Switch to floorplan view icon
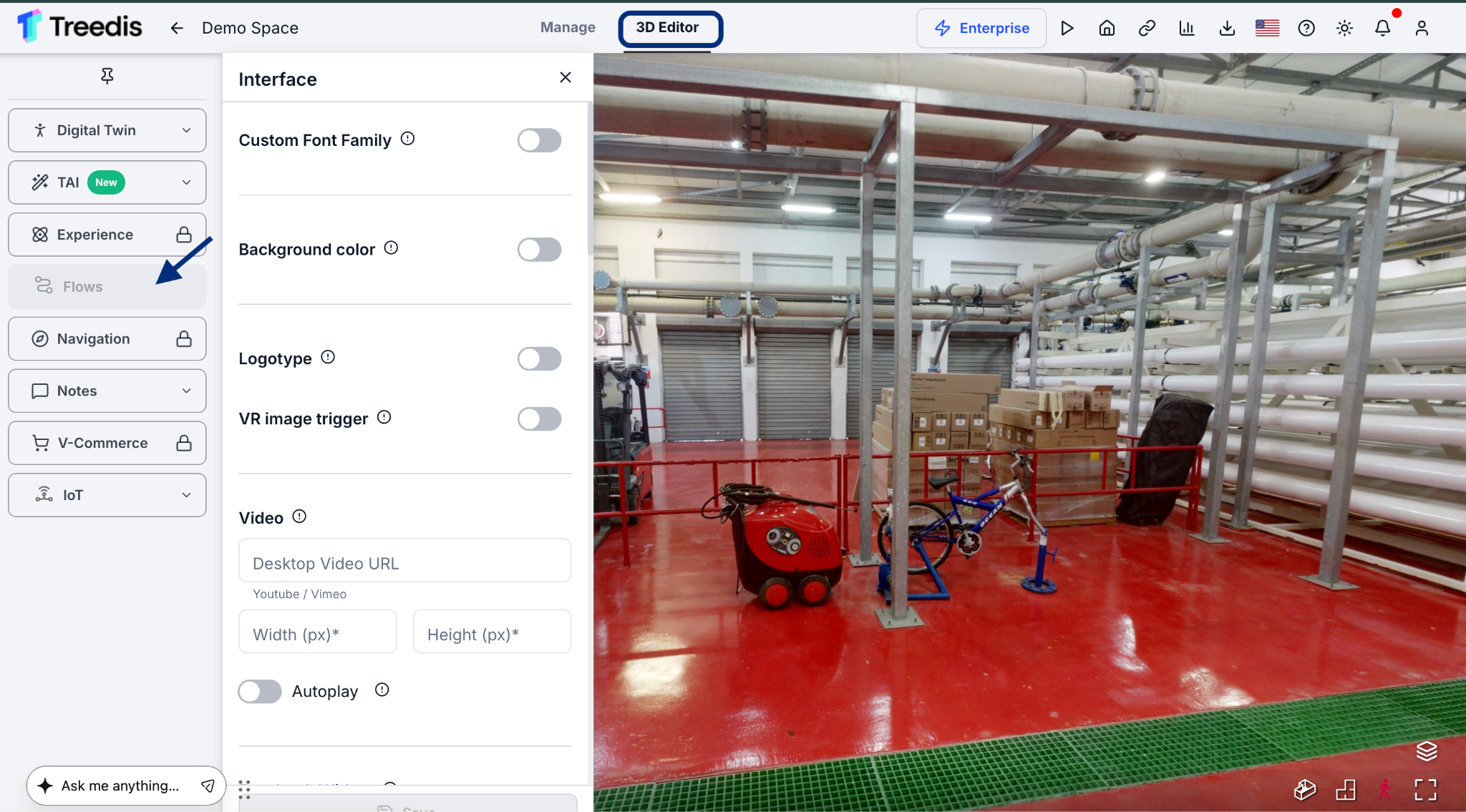1466x812 pixels. (1346, 789)
